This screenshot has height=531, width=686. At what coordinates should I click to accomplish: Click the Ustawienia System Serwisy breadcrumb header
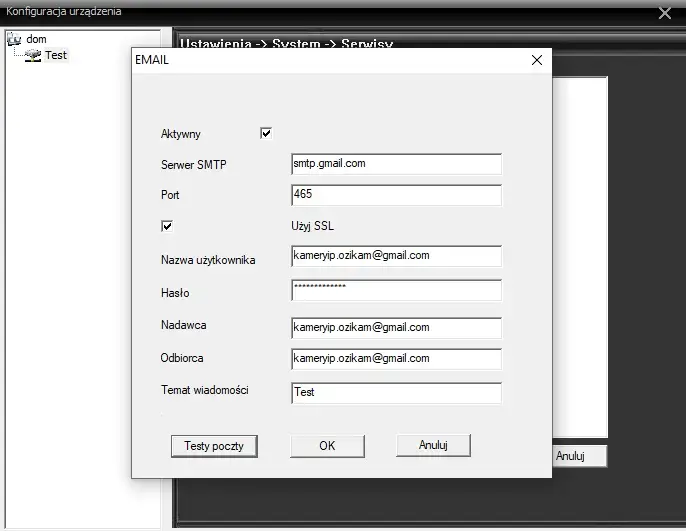287,43
